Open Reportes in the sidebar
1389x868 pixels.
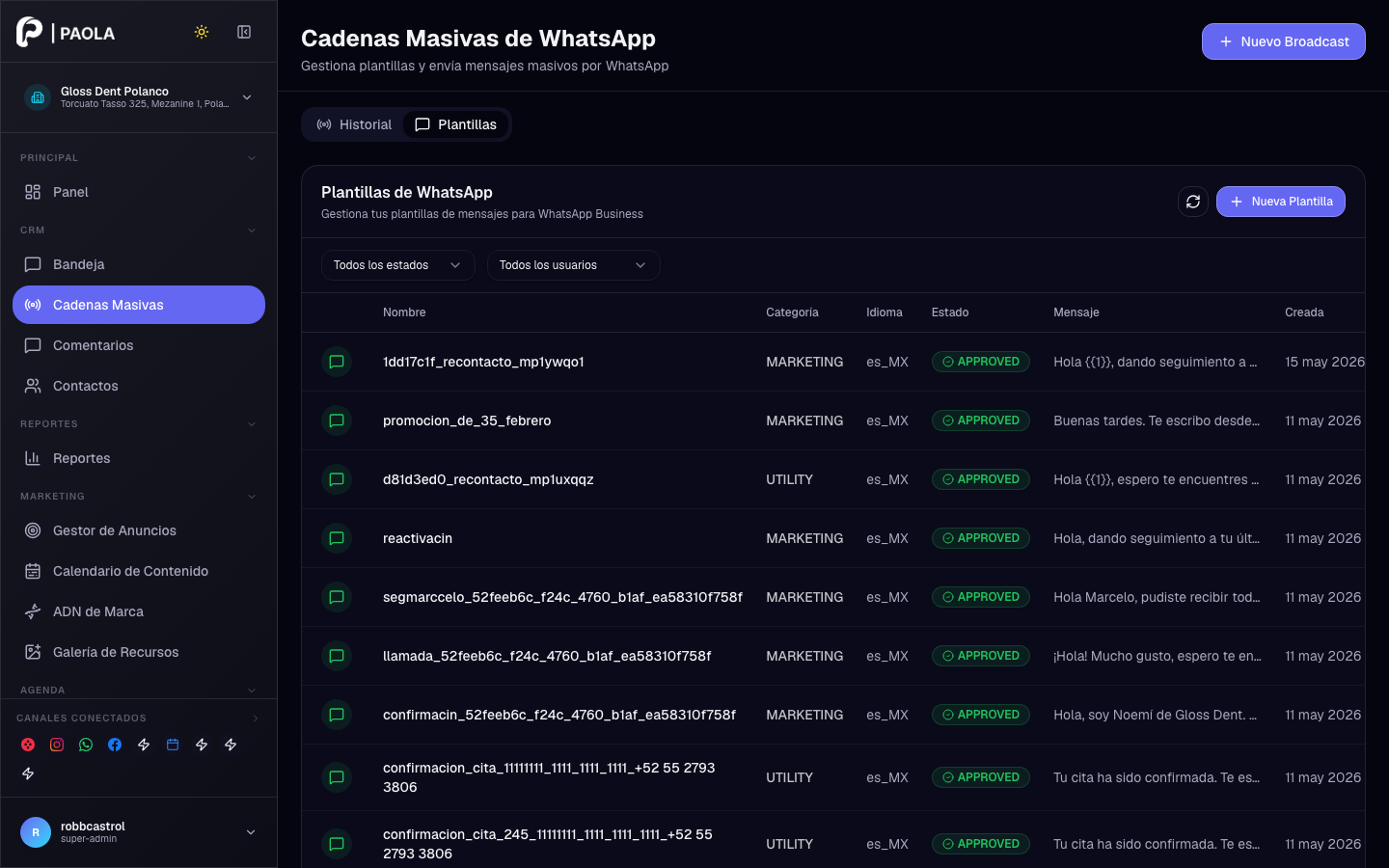[x=139, y=458]
